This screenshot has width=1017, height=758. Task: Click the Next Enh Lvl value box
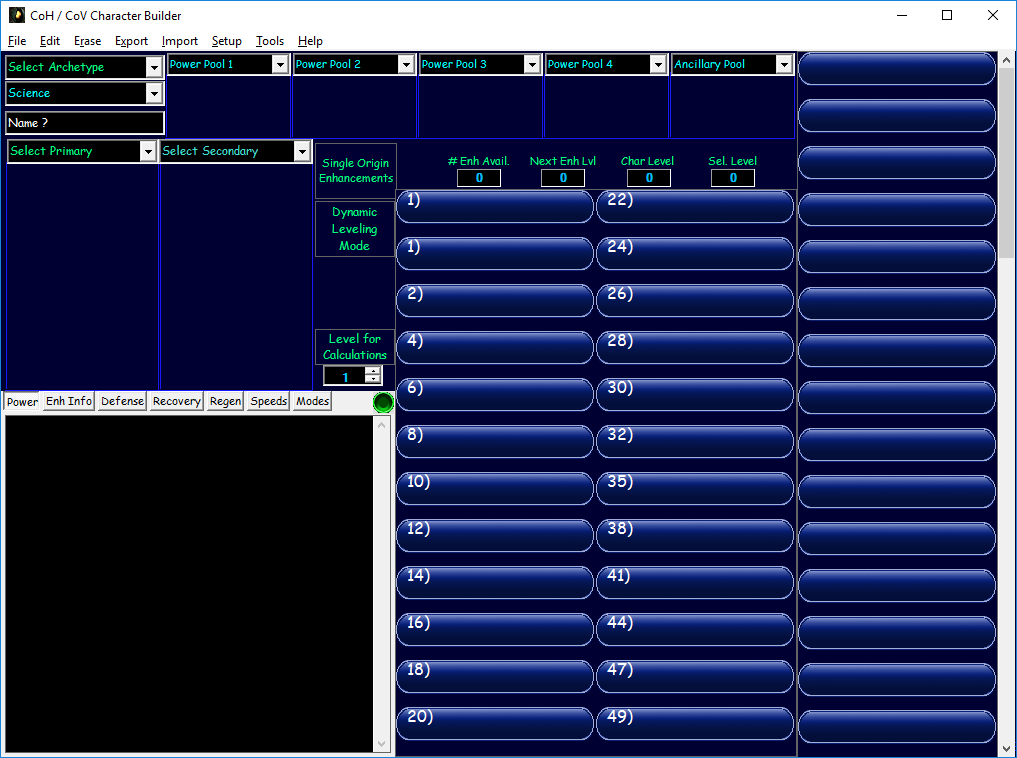(x=563, y=178)
